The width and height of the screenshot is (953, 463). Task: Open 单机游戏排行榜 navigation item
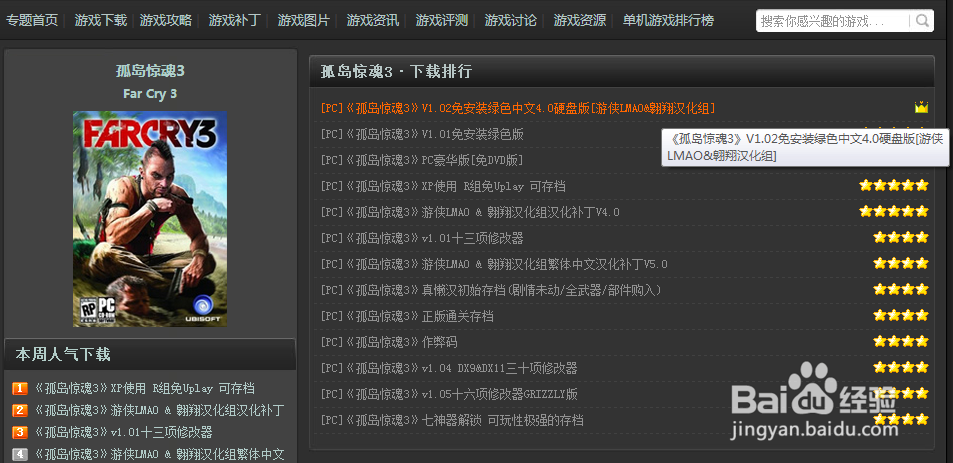(x=668, y=21)
